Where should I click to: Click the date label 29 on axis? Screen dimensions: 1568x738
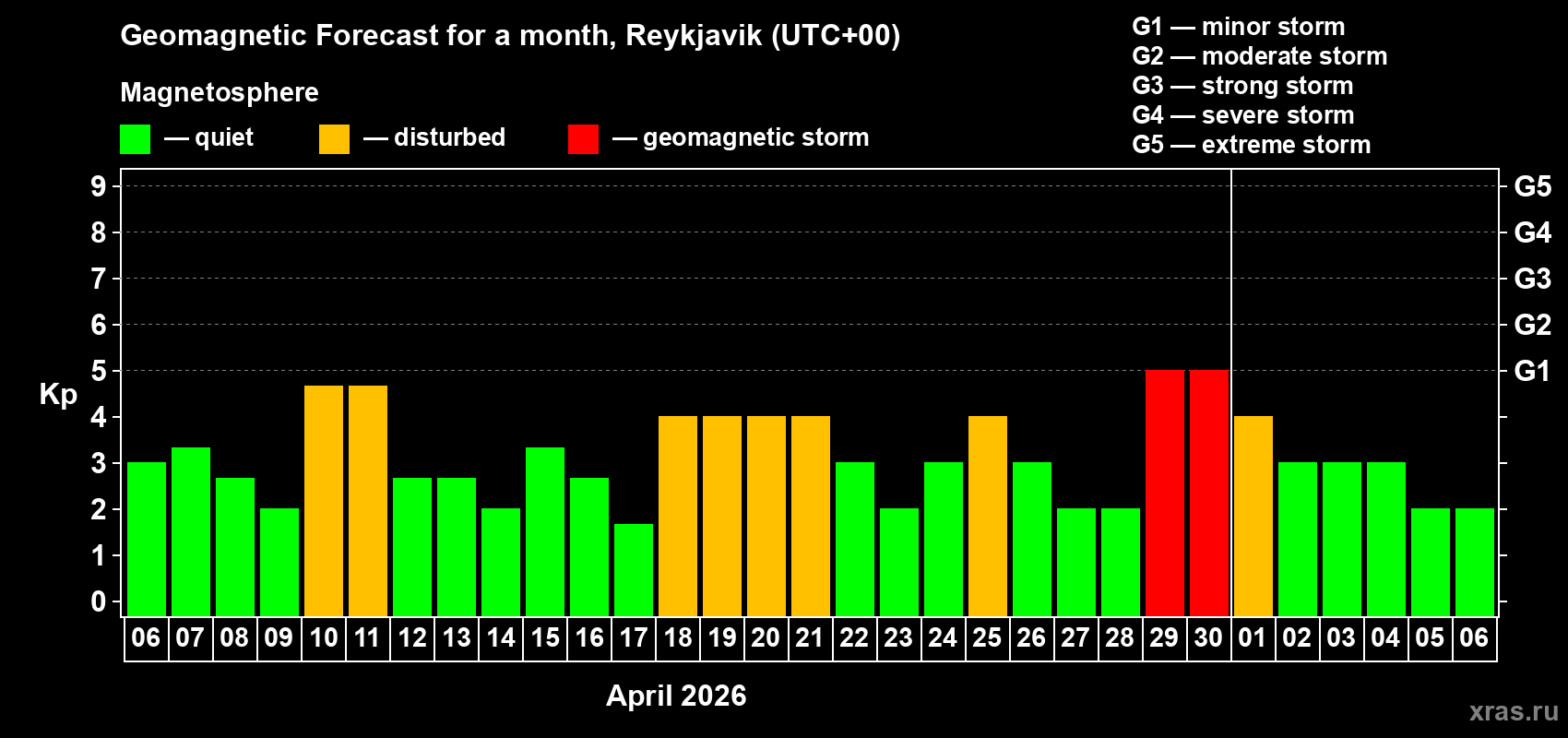1164,637
